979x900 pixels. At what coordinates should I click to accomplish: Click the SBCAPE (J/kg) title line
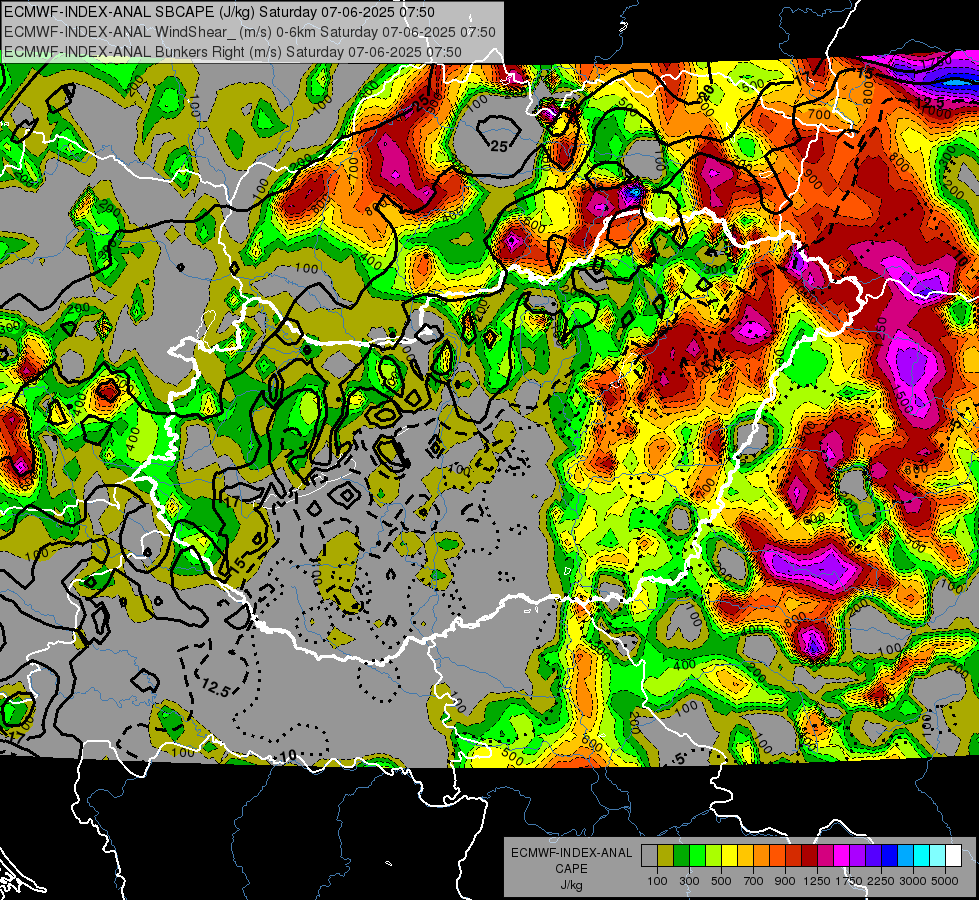point(219,12)
